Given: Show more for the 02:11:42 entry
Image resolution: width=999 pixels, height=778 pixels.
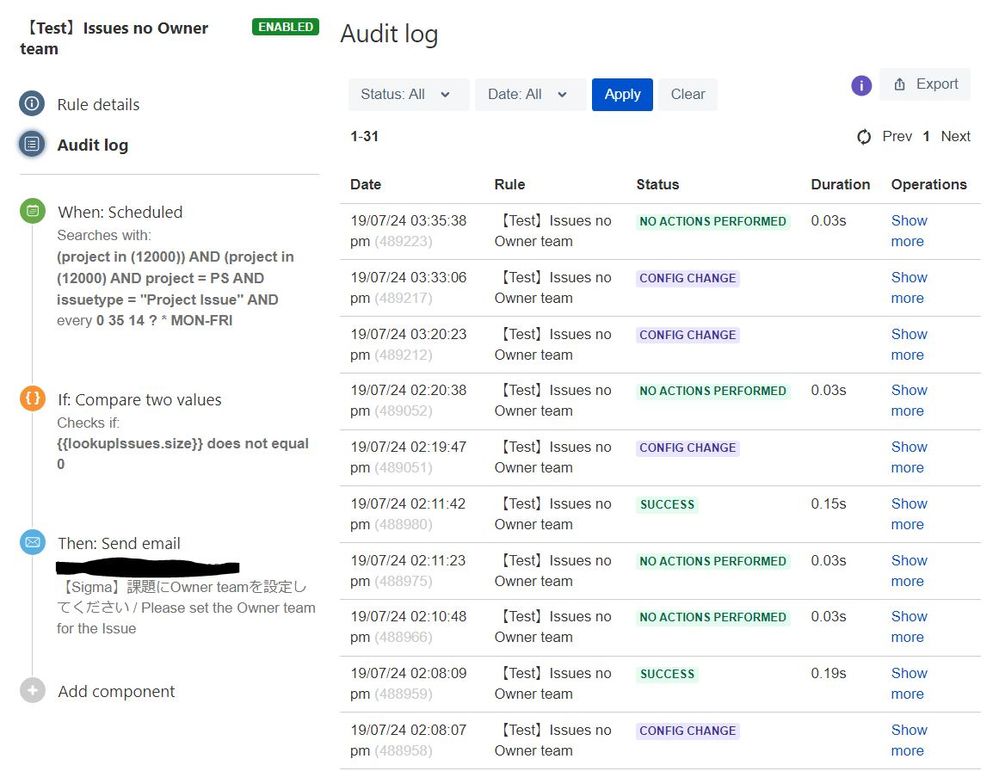Looking at the screenshot, I should pyautogui.click(x=909, y=514).
